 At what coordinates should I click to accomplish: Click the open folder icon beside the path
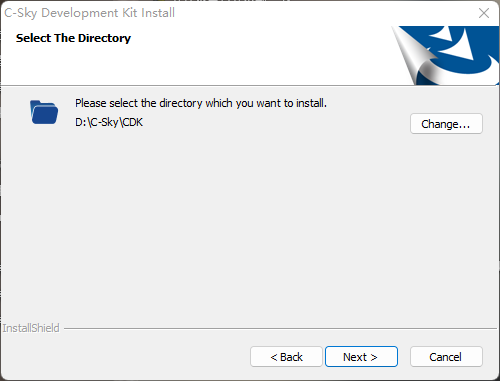44,112
